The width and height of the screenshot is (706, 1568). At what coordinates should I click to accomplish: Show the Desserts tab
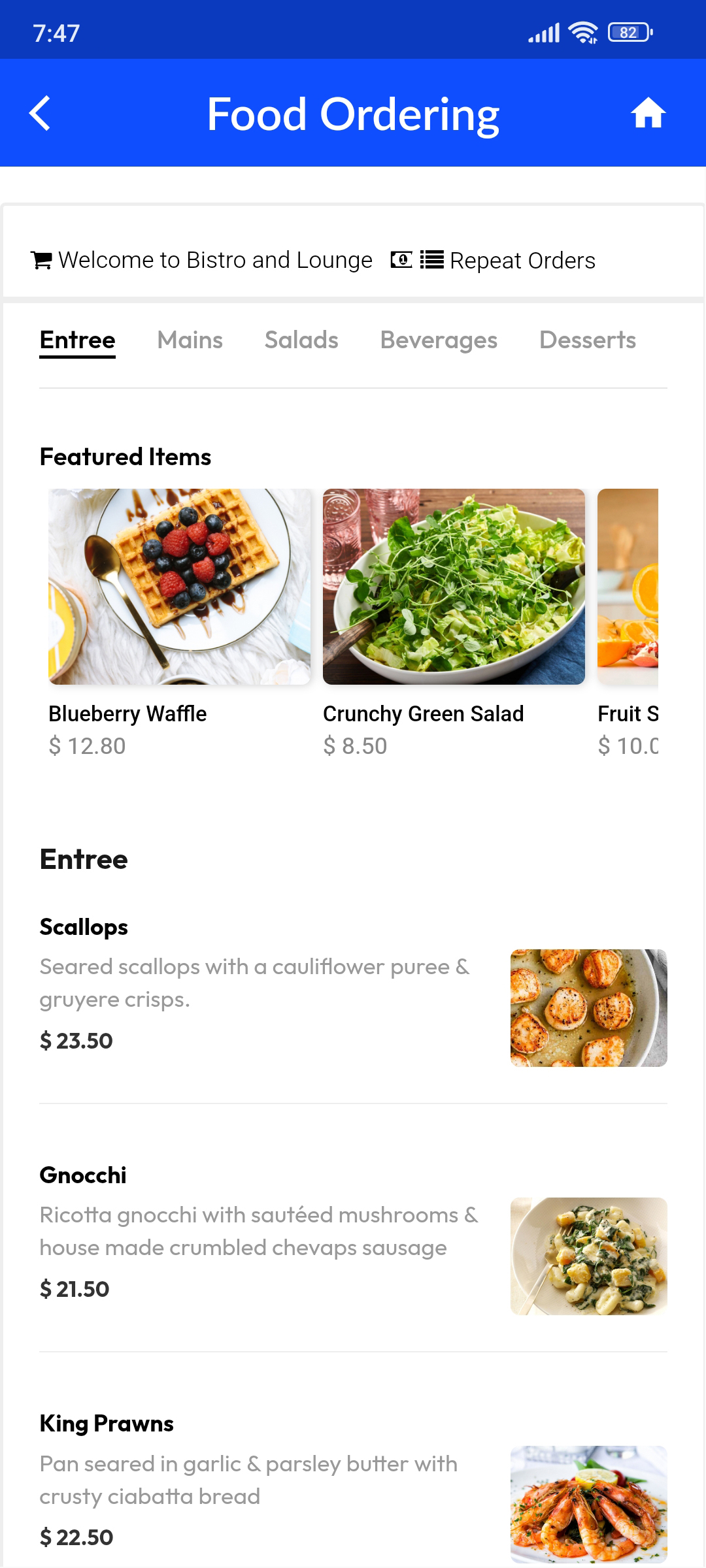point(587,340)
